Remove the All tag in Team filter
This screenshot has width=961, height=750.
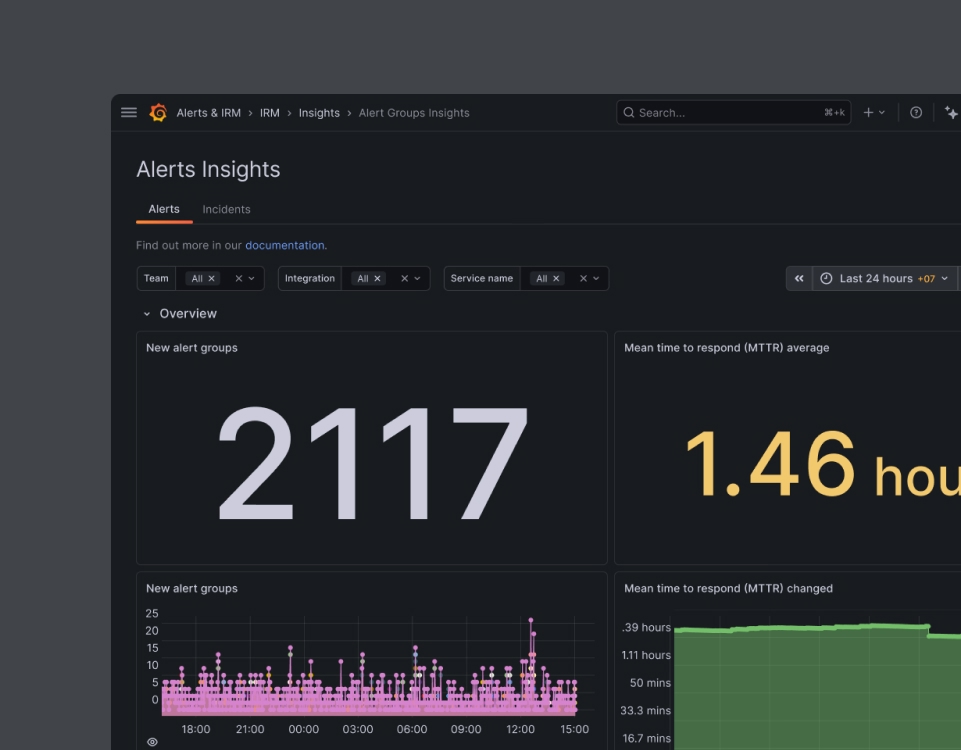211,279
